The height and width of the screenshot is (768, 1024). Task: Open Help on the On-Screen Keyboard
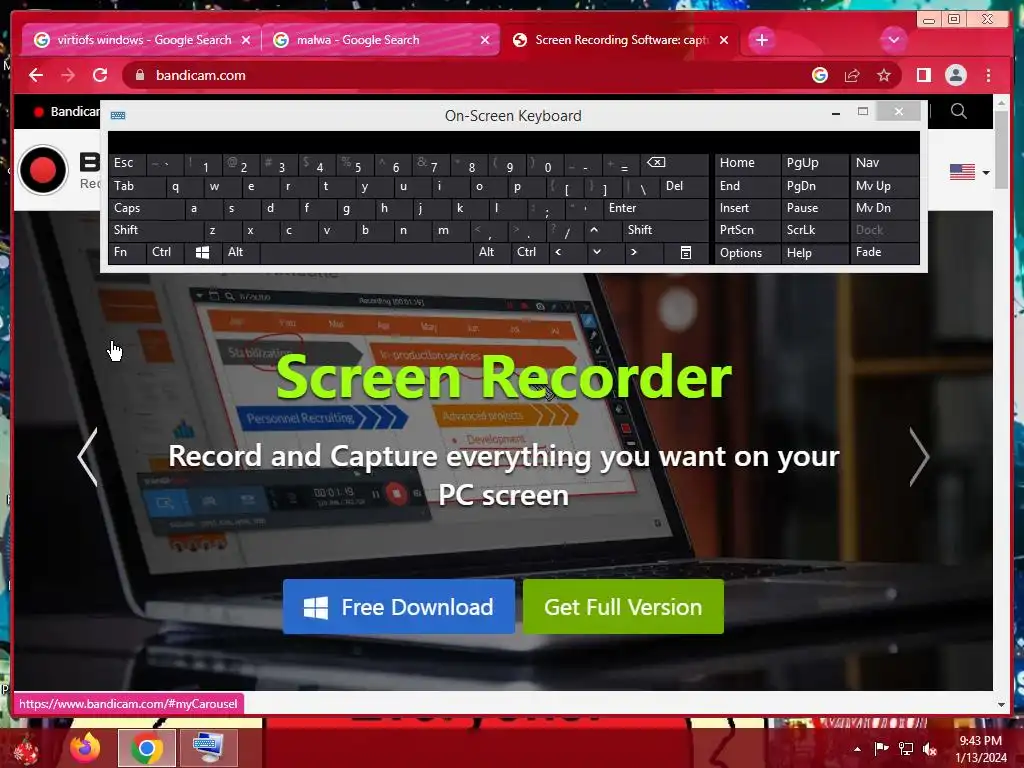pos(814,253)
